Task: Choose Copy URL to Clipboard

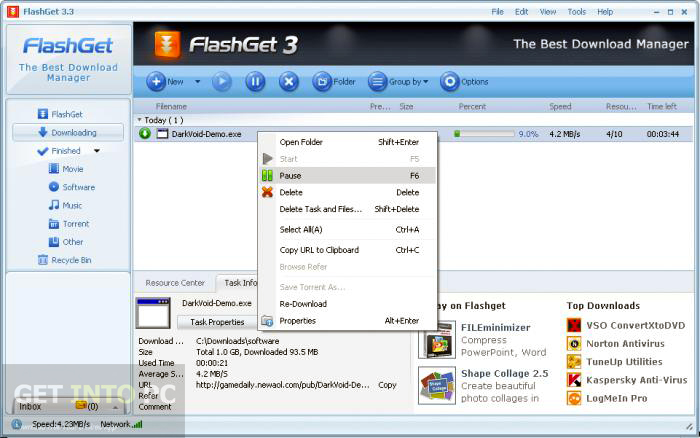Action: [348, 250]
